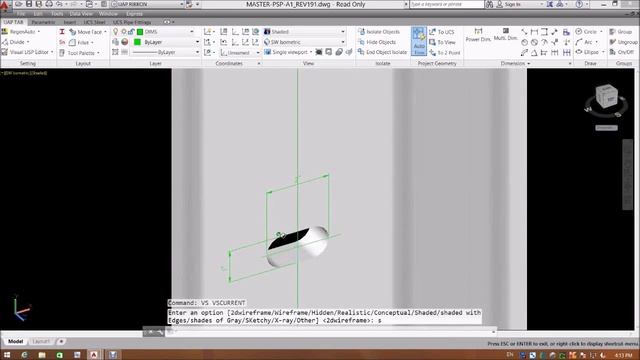Screen dimensions: 640x360
Task: Switch to the Insert ribbon tab
Action: click(69, 22)
